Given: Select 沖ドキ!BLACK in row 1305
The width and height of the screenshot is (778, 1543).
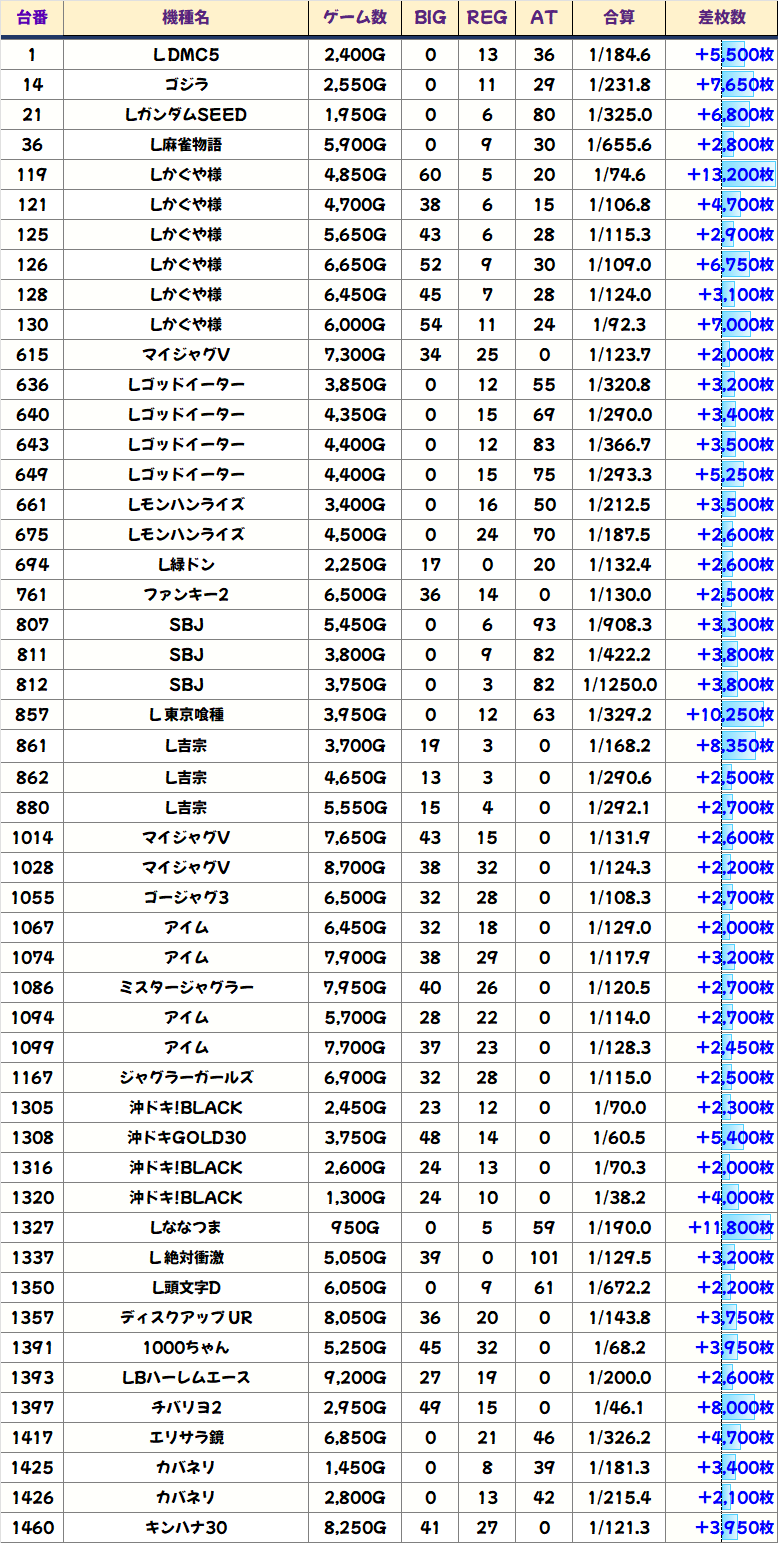Looking at the screenshot, I should pos(186,1107).
